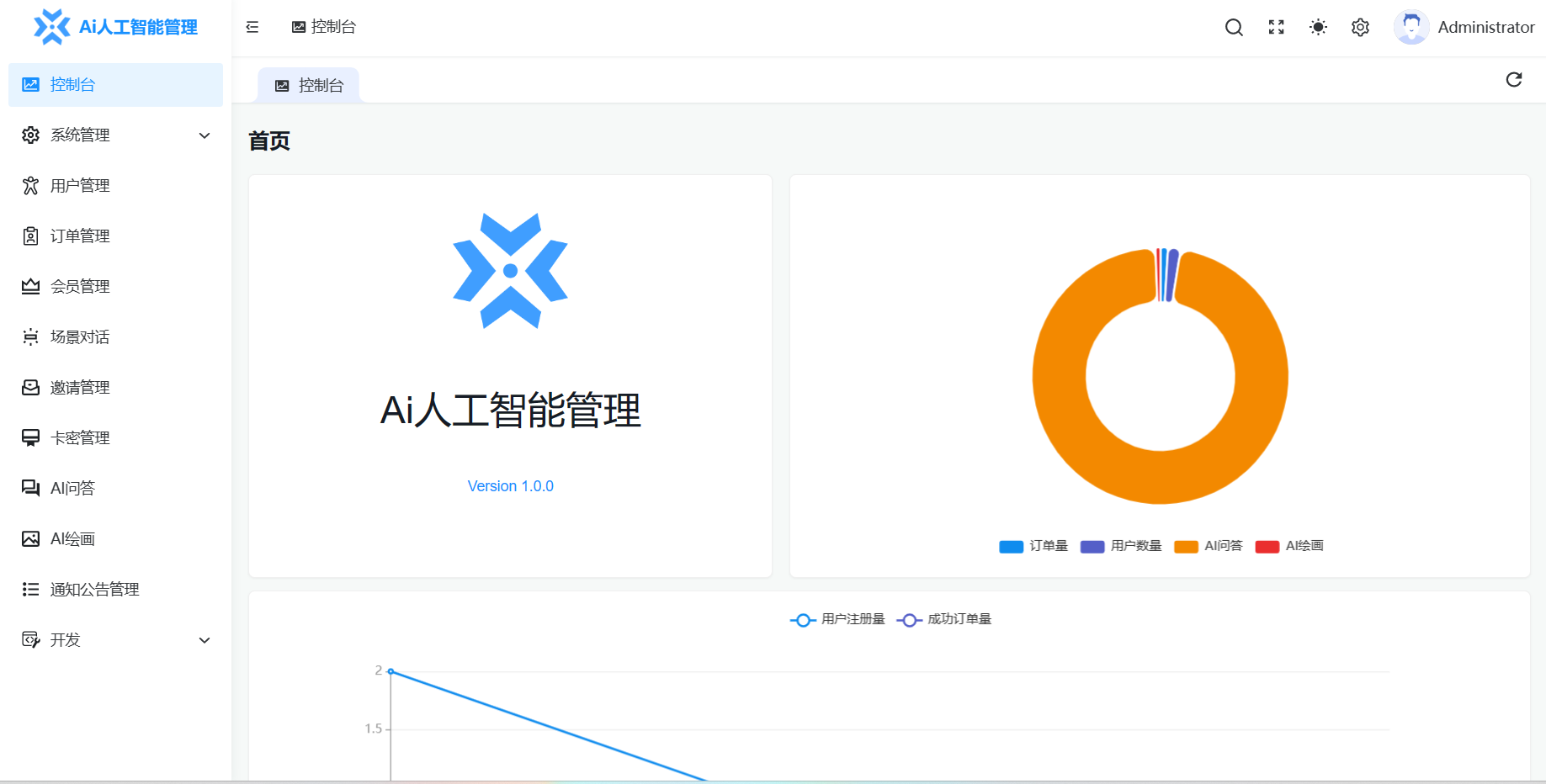Navigate to 场景对话
Screen dimensions: 1546x784
coord(79,336)
